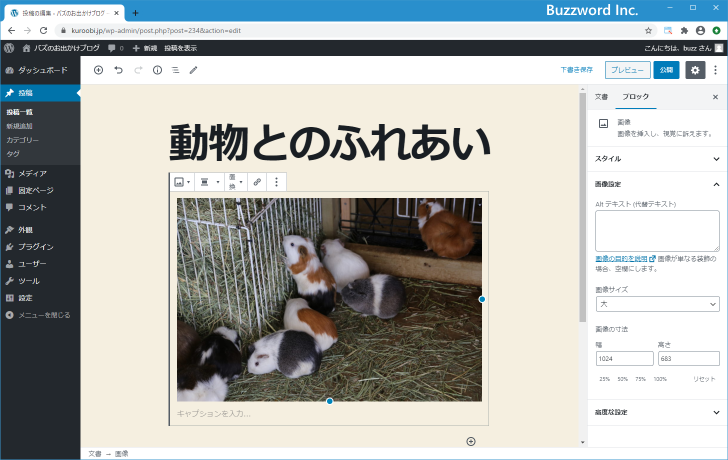The height and width of the screenshot is (460, 728).
Task: Open the block navigation list icon
Action: click(175, 70)
